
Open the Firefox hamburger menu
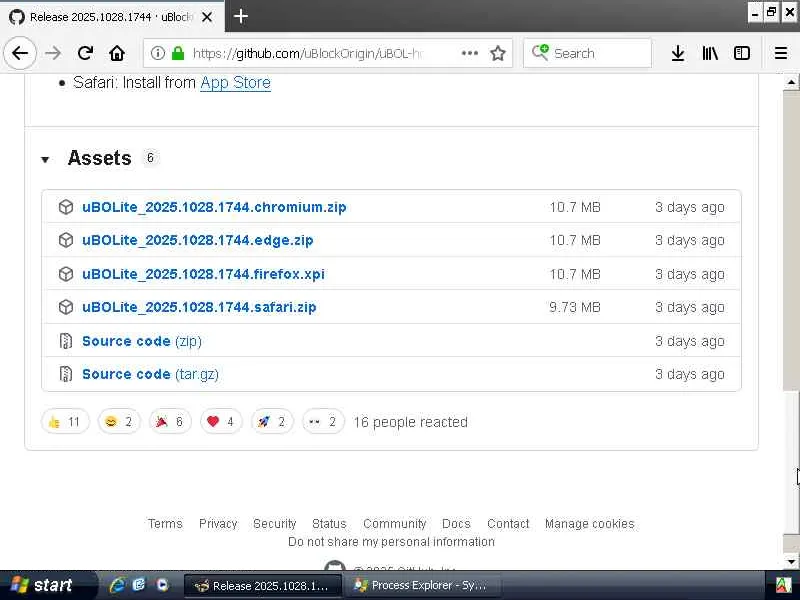coord(781,53)
